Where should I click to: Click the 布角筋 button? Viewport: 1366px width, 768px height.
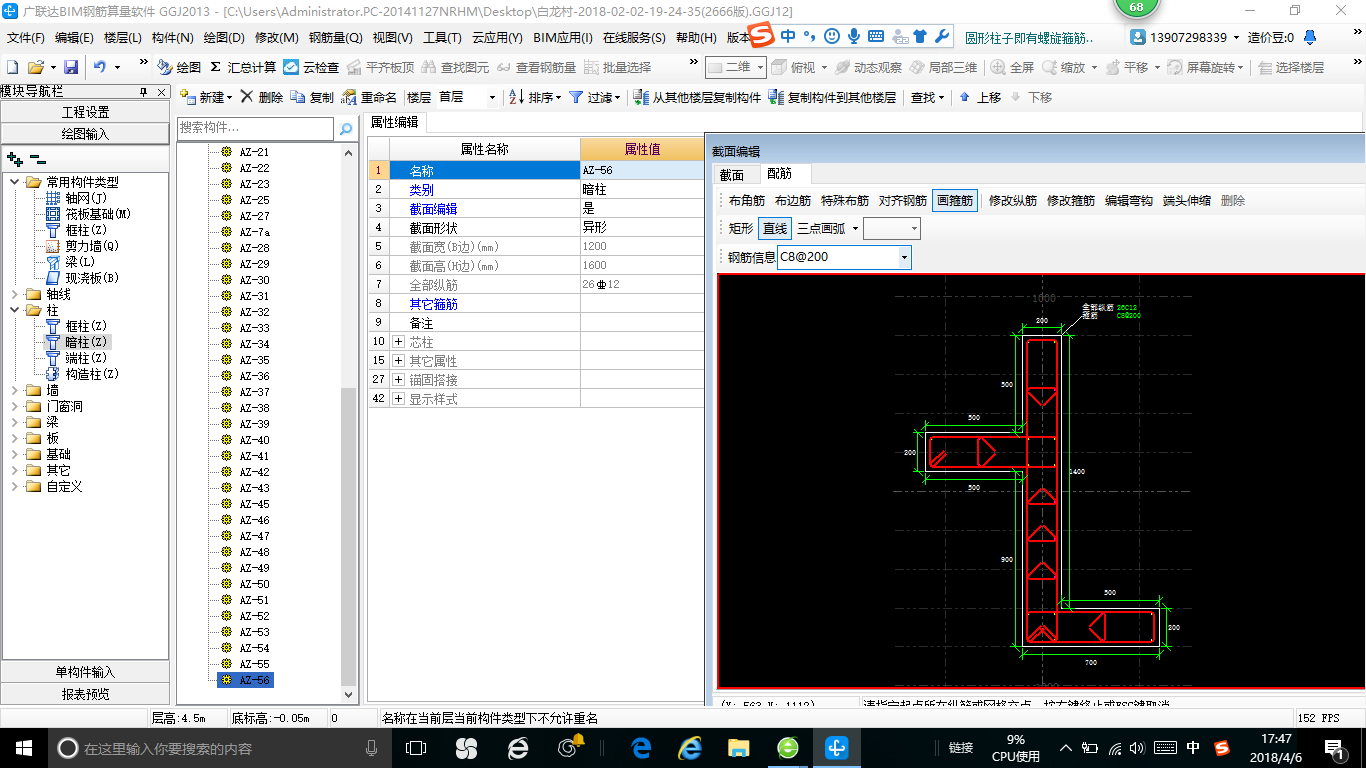coord(747,200)
